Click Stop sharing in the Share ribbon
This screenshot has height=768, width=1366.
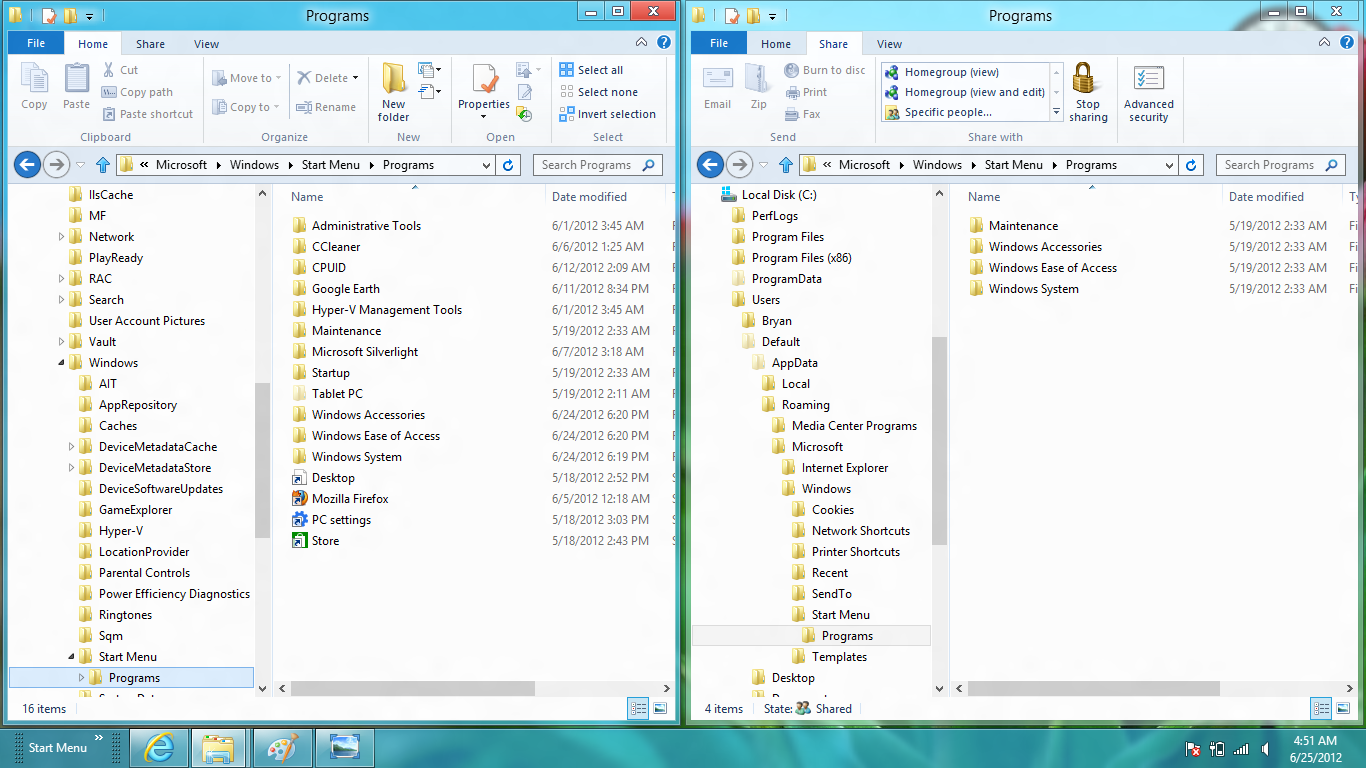[1088, 92]
